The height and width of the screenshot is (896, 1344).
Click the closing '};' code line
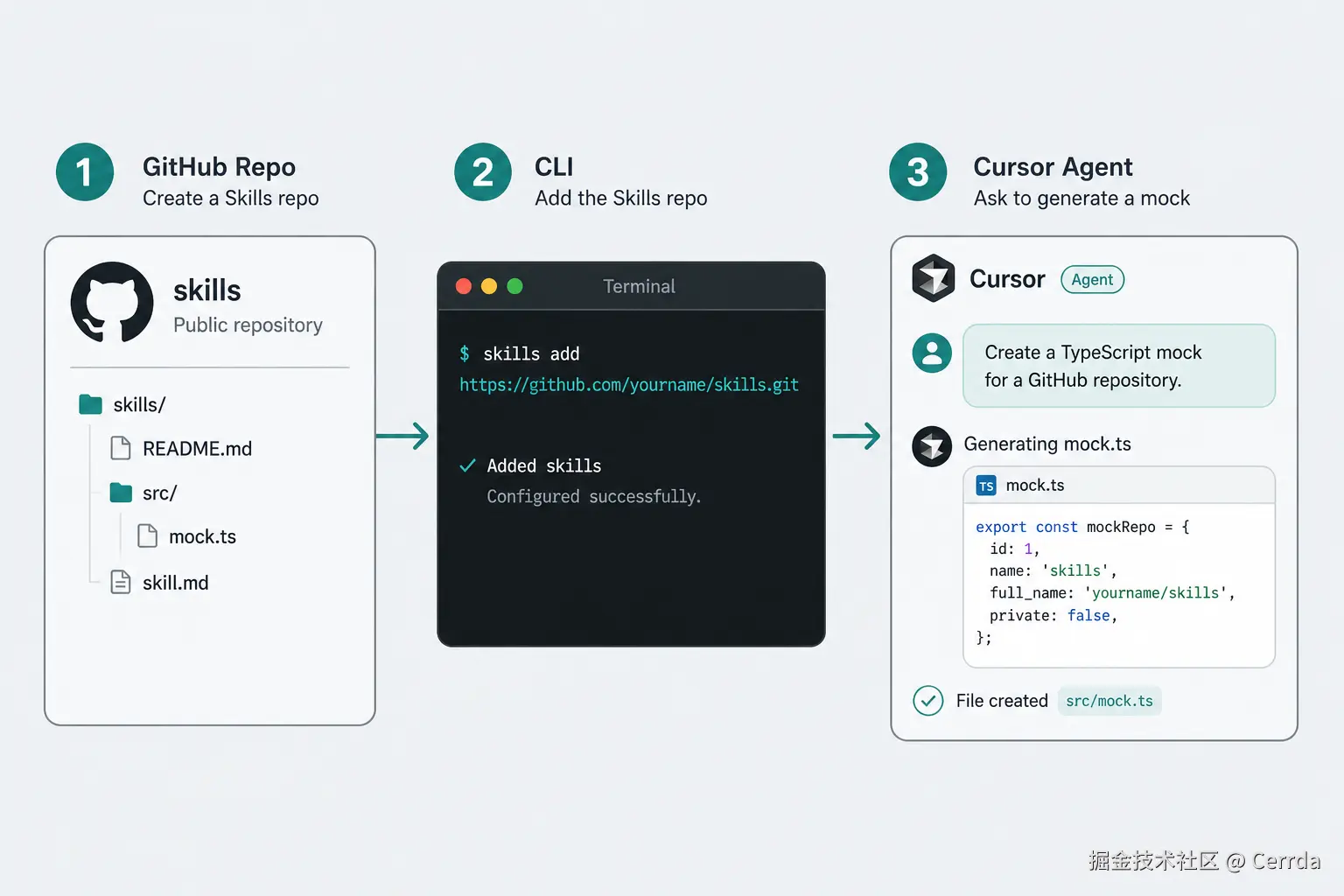984,638
